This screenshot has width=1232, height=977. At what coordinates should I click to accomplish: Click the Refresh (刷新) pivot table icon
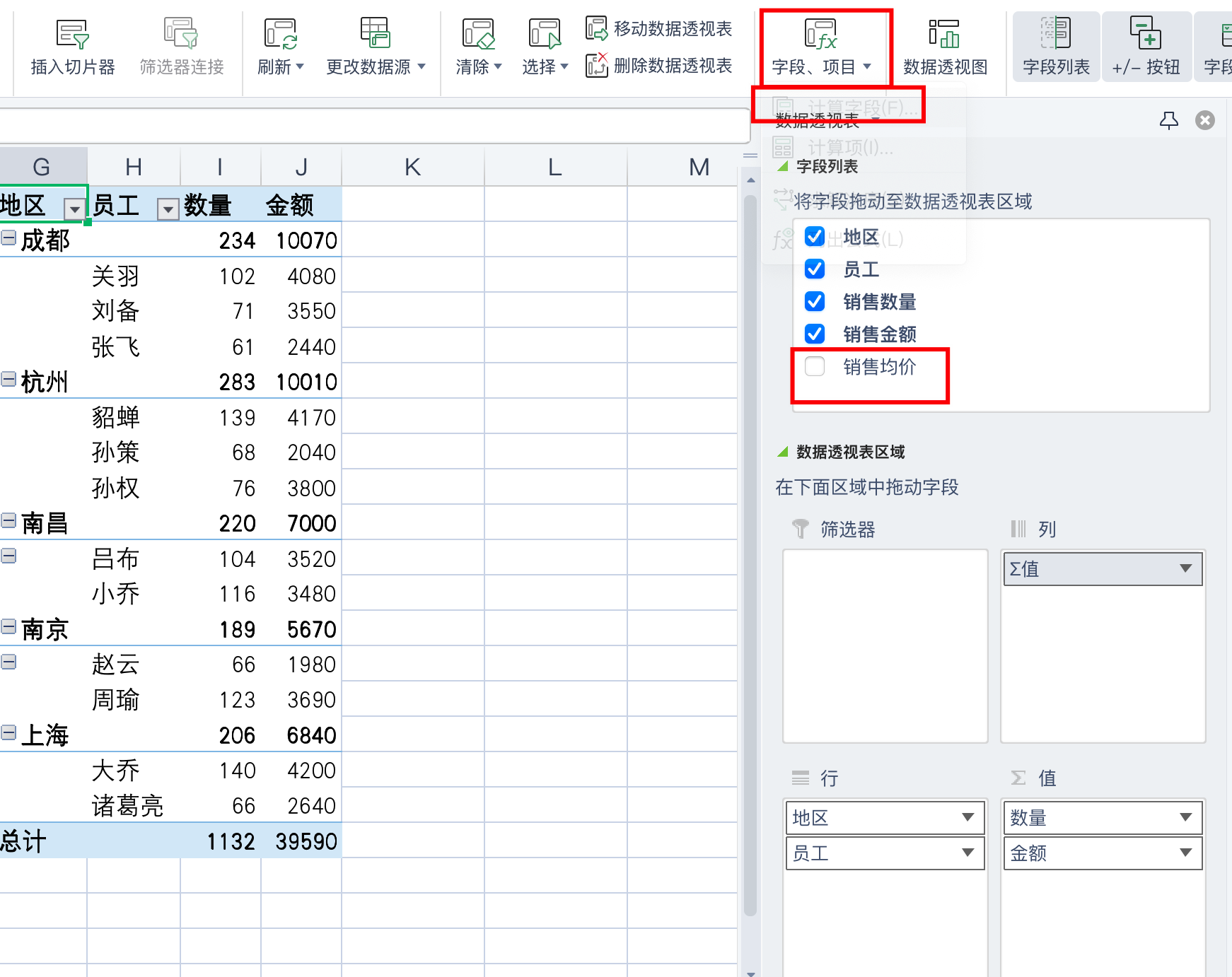(x=280, y=34)
